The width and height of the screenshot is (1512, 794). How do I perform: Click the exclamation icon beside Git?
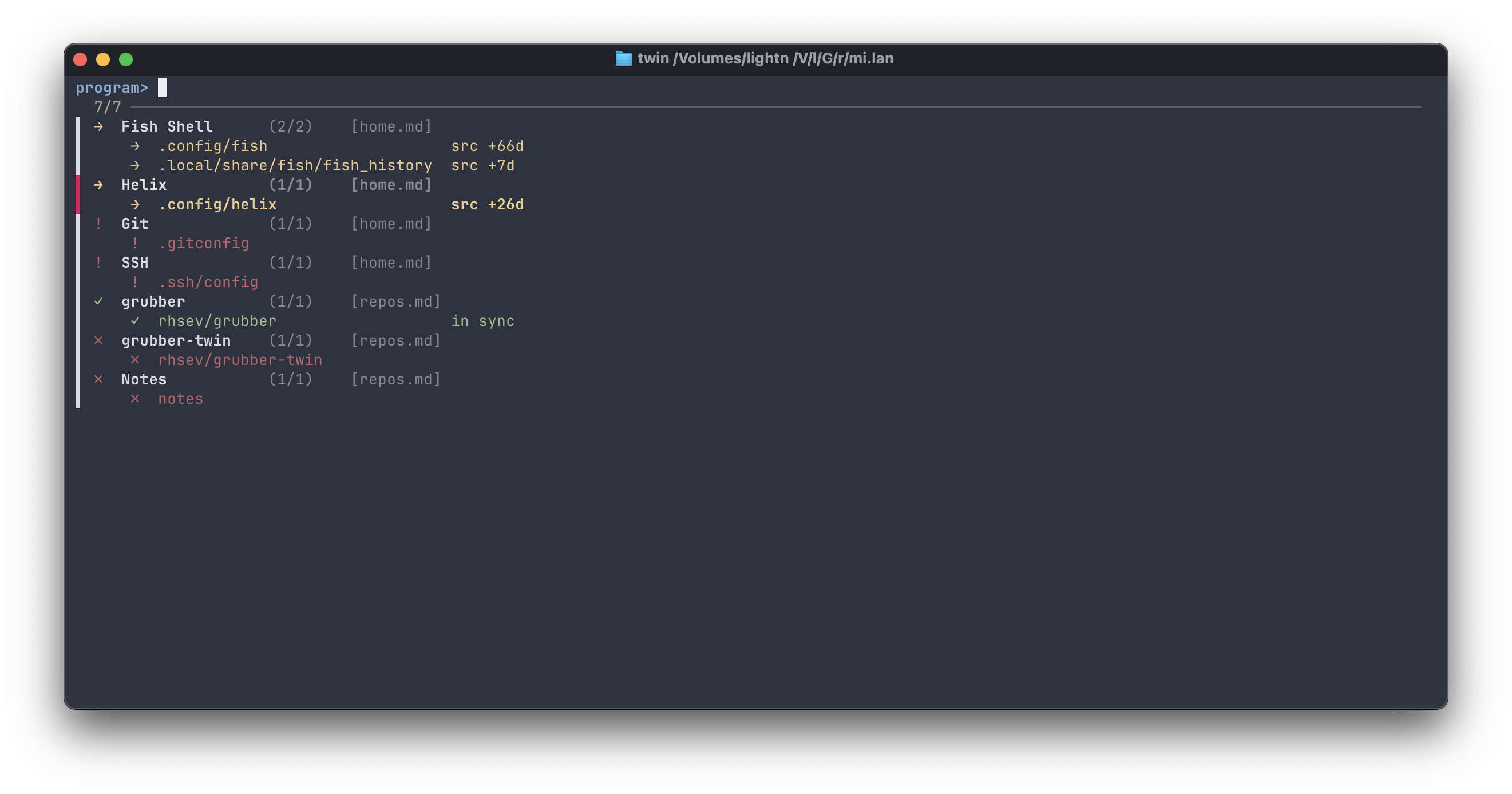(98, 224)
